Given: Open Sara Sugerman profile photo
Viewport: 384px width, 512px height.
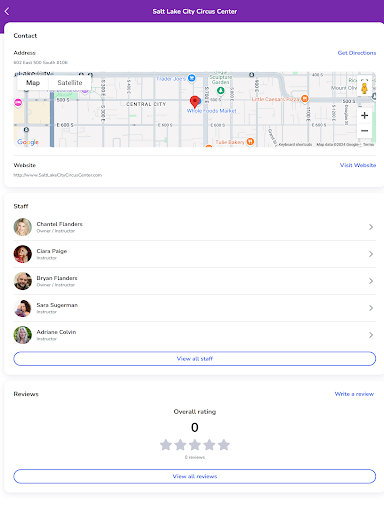Looking at the screenshot, I should [x=23, y=308].
